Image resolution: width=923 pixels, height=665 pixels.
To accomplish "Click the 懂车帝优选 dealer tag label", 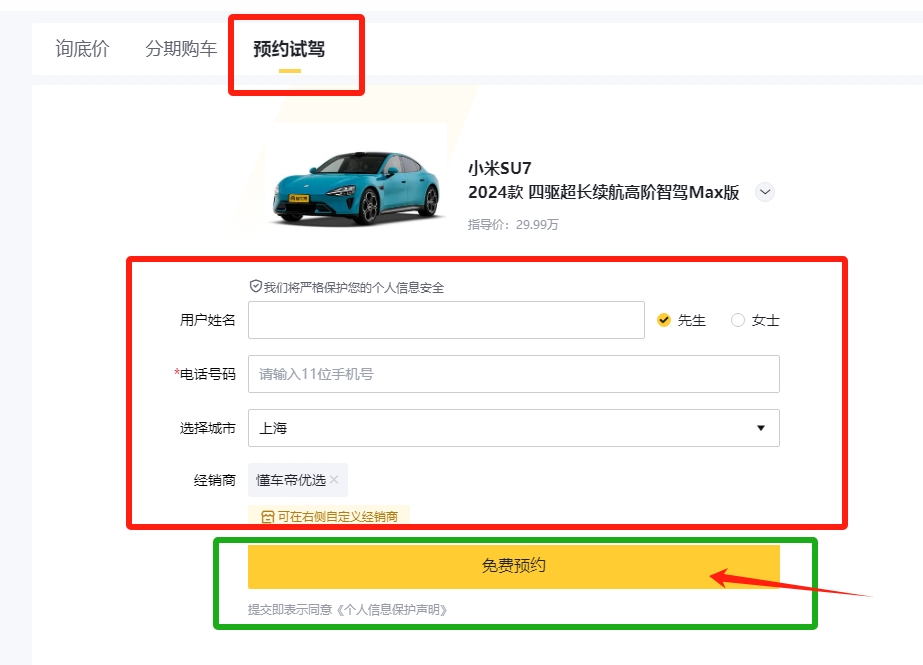I will click(290, 480).
